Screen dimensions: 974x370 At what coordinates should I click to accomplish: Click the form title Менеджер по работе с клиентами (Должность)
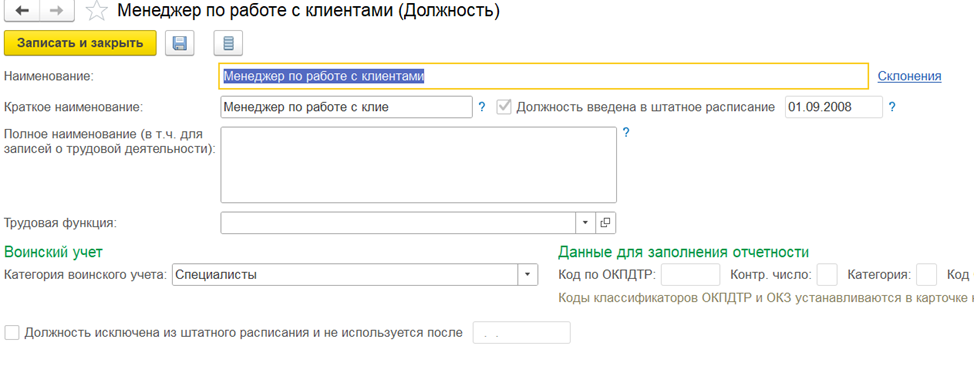coord(308,11)
